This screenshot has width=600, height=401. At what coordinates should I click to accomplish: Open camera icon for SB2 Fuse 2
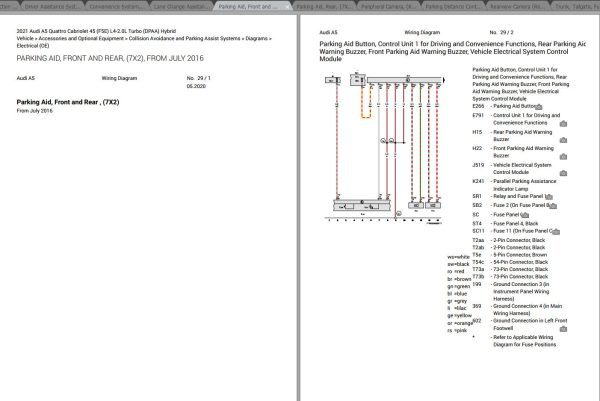click(x=553, y=206)
